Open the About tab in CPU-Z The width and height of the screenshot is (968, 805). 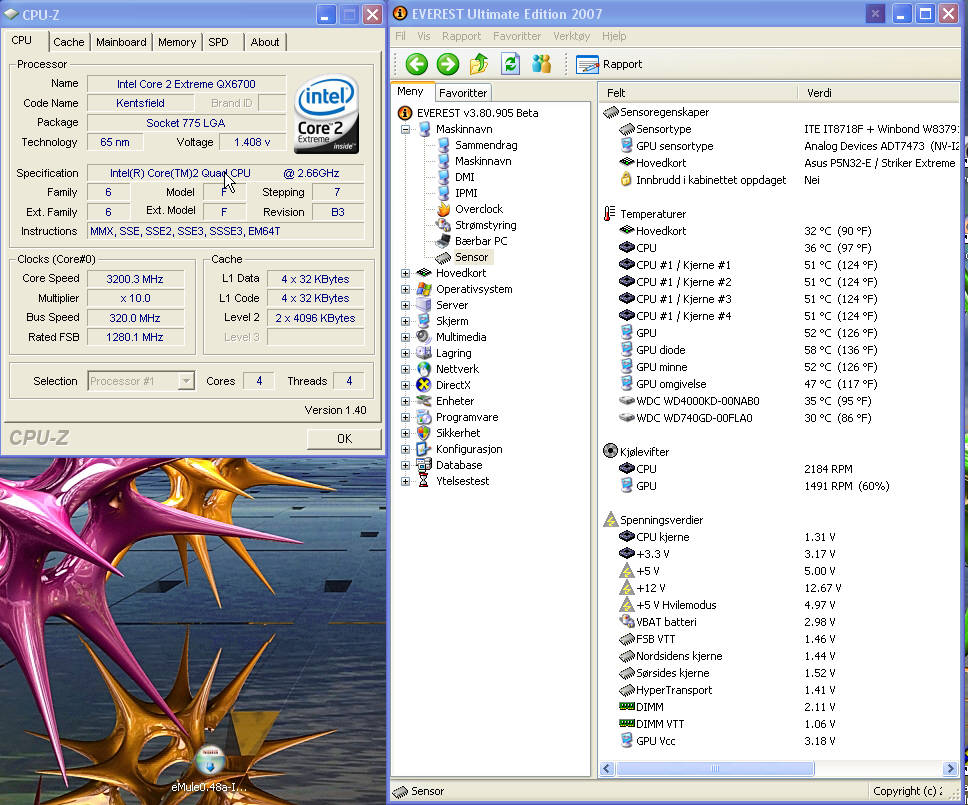[x=265, y=42]
